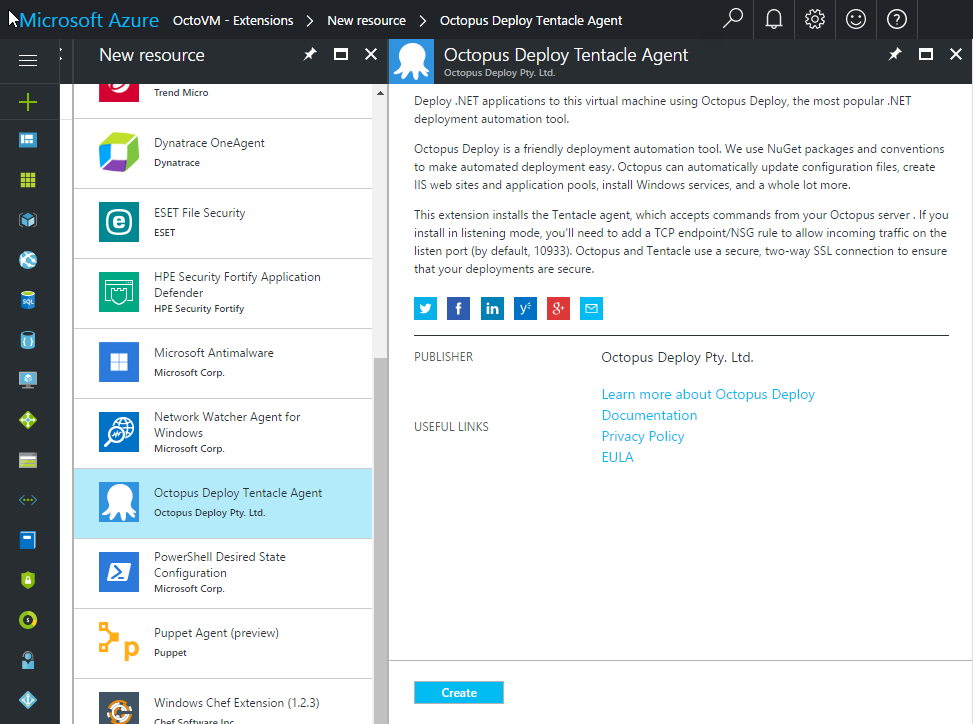Open the Privacy Policy link

(x=643, y=436)
